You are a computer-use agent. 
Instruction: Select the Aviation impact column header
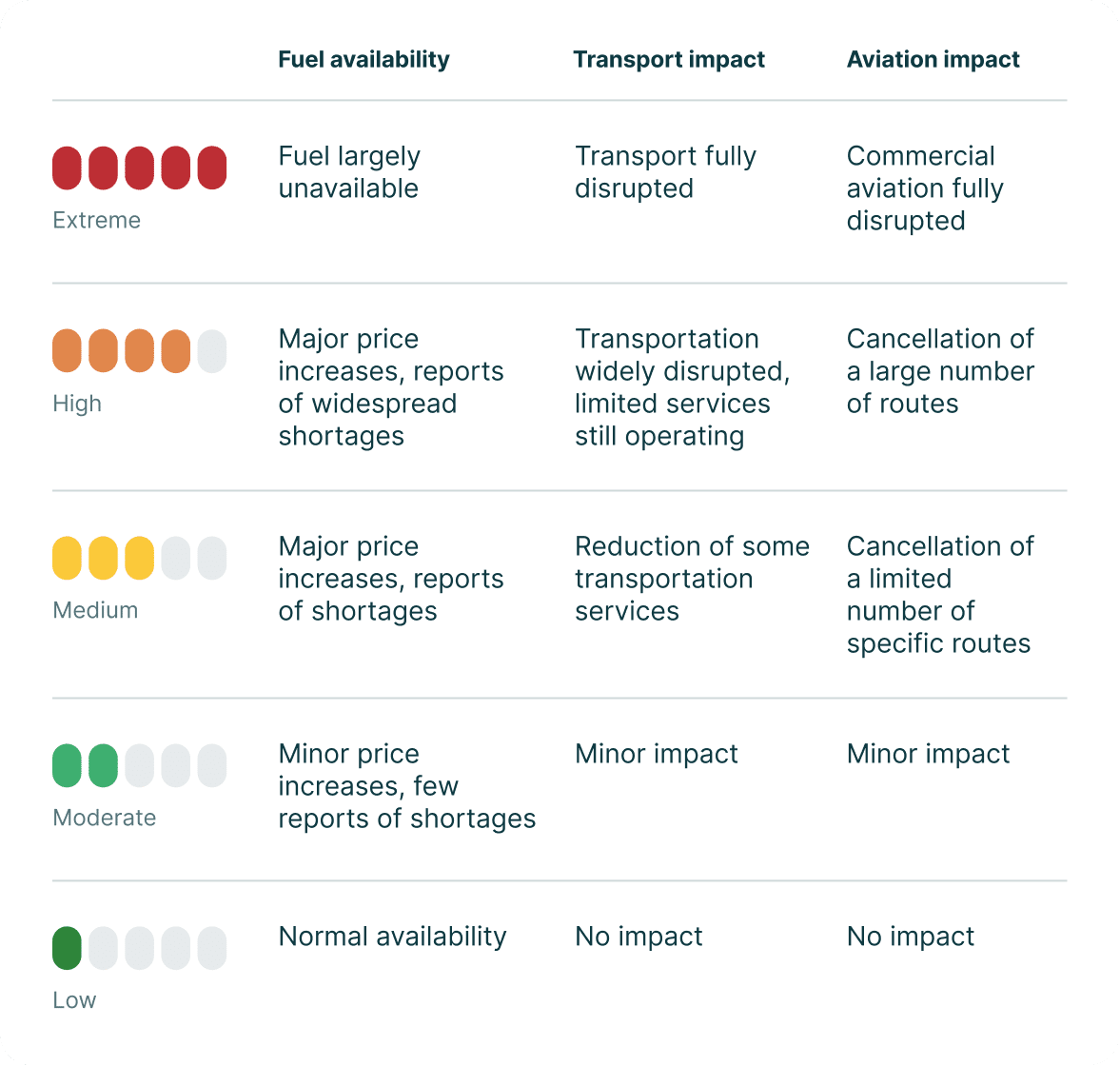pyautogui.click(x=933, y=59)
